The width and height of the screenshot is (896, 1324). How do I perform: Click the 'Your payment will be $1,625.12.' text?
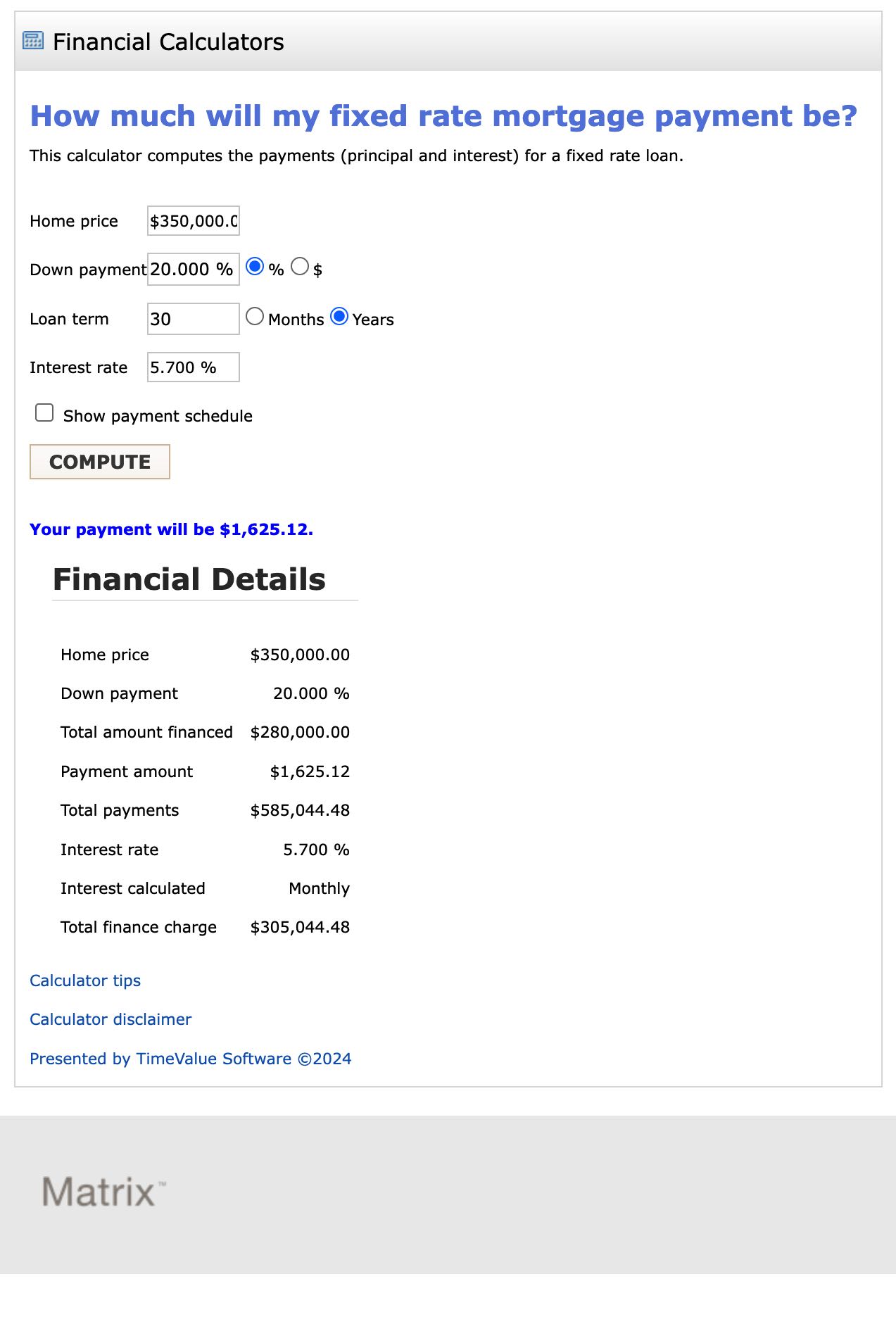point(172,529)
